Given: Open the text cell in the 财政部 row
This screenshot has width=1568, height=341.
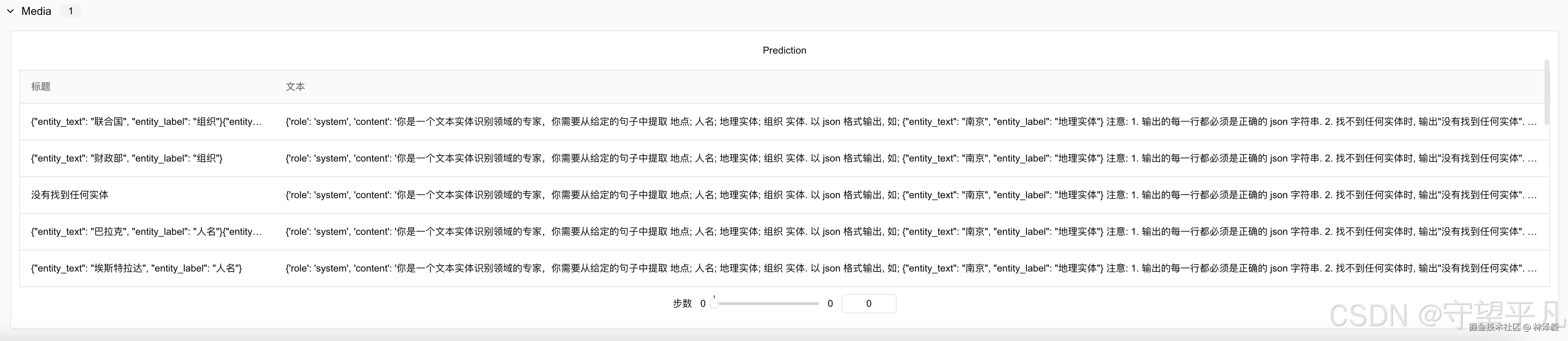Looking at the screenshot, I should click(x=910, y=158).
